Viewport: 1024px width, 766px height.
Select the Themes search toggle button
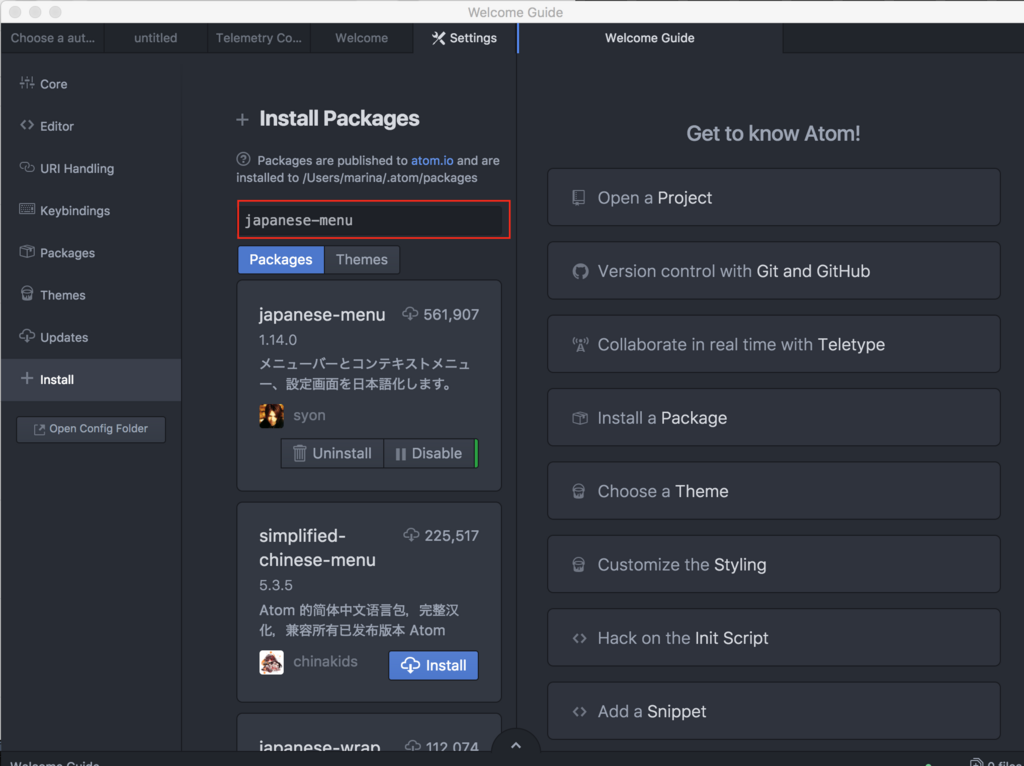(362, 260)
